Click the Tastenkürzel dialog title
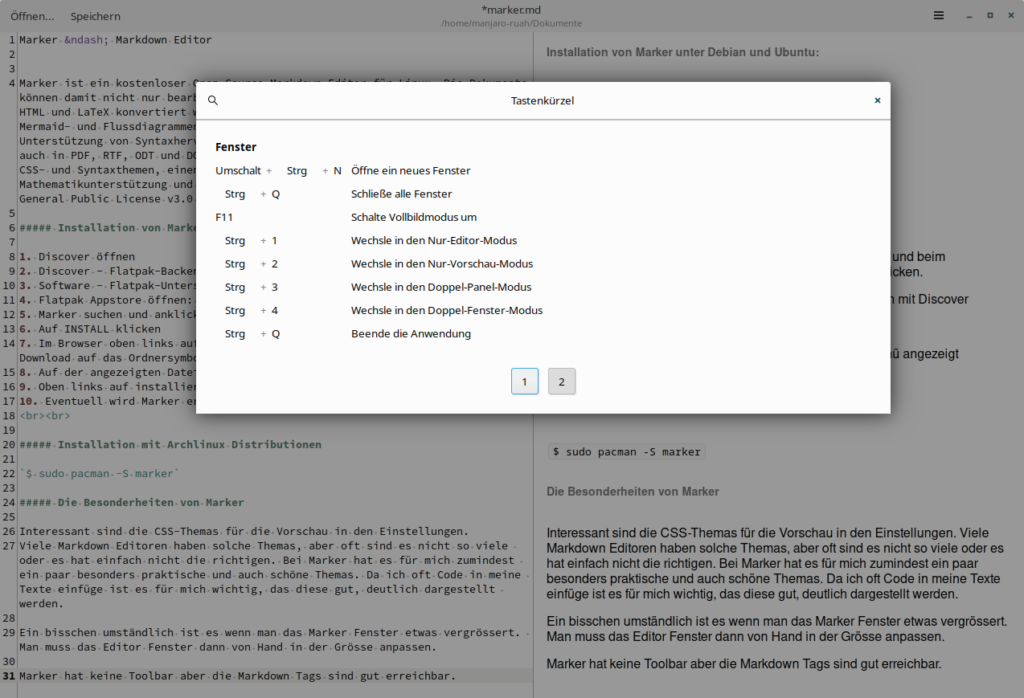This screenshot has width=1024, height=698. [543, 101]
